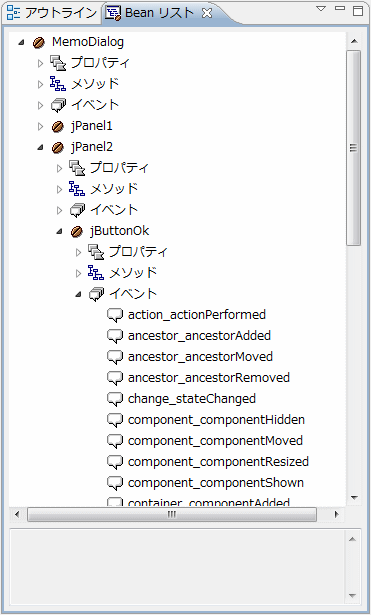This screenshot has width=371, height=615.
Task: Click the jPanel1 bean icon
Action: (58, 126)
